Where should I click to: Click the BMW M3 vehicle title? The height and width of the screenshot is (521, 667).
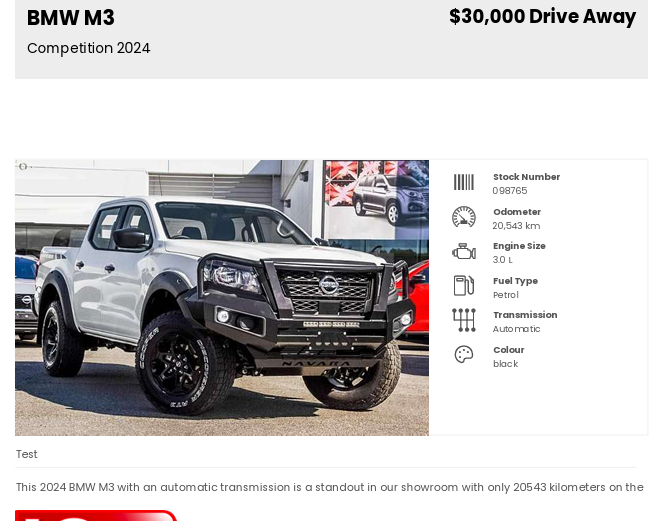click(x=71, y=18)
